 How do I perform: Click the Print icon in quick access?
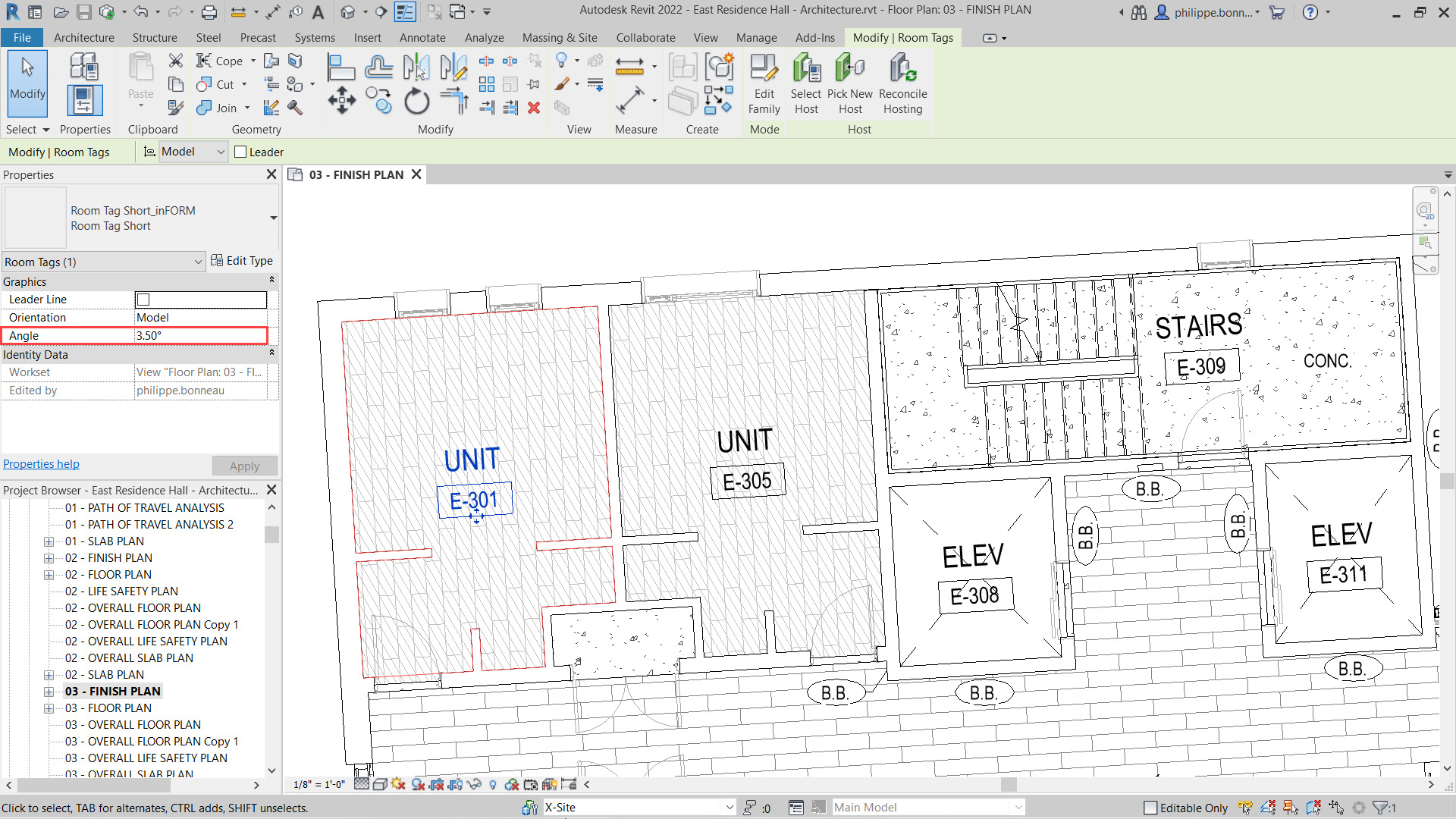tap(209, 12)
